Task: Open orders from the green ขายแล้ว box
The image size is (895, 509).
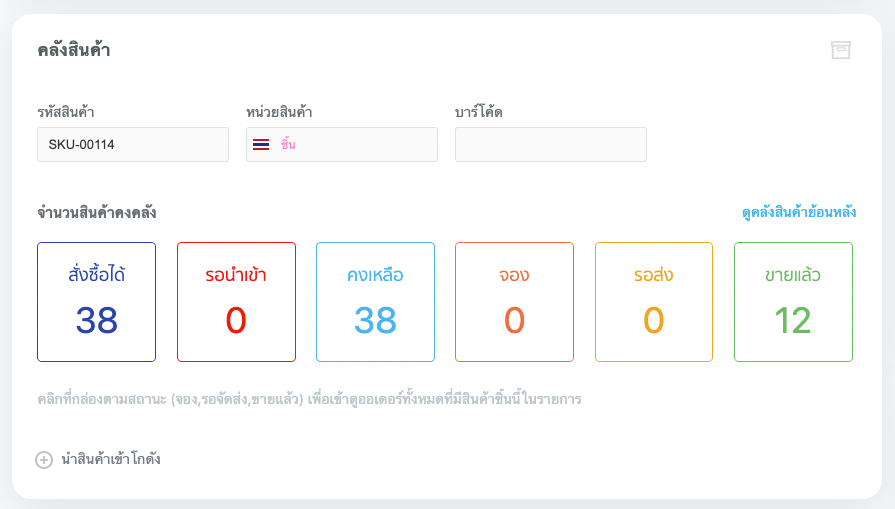Action: pos(793,302)
